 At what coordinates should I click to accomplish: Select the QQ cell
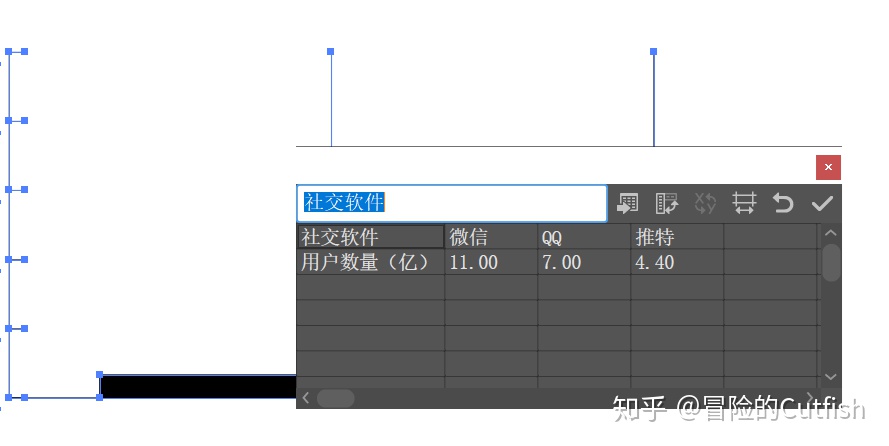pos(584,237)
